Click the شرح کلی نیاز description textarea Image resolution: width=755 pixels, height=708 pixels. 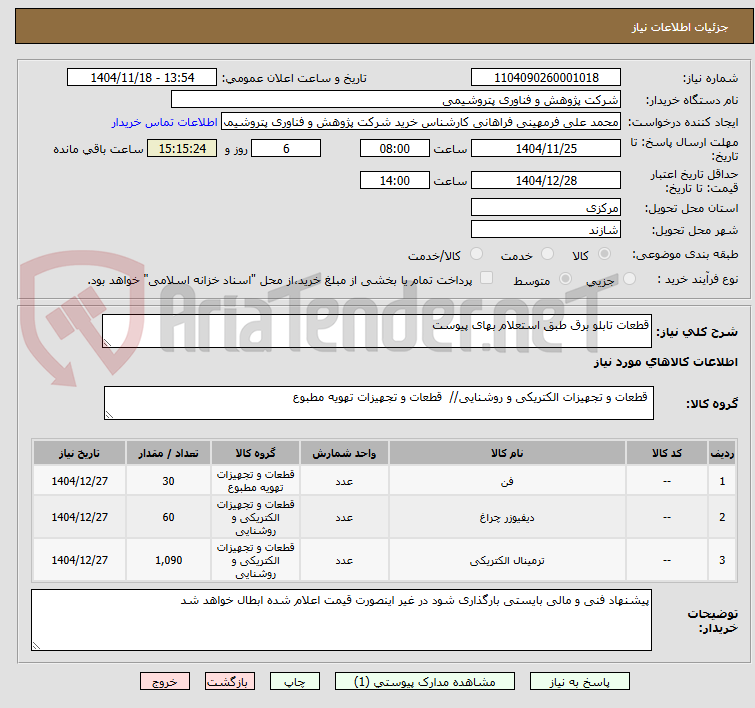(x=377, y=331)
